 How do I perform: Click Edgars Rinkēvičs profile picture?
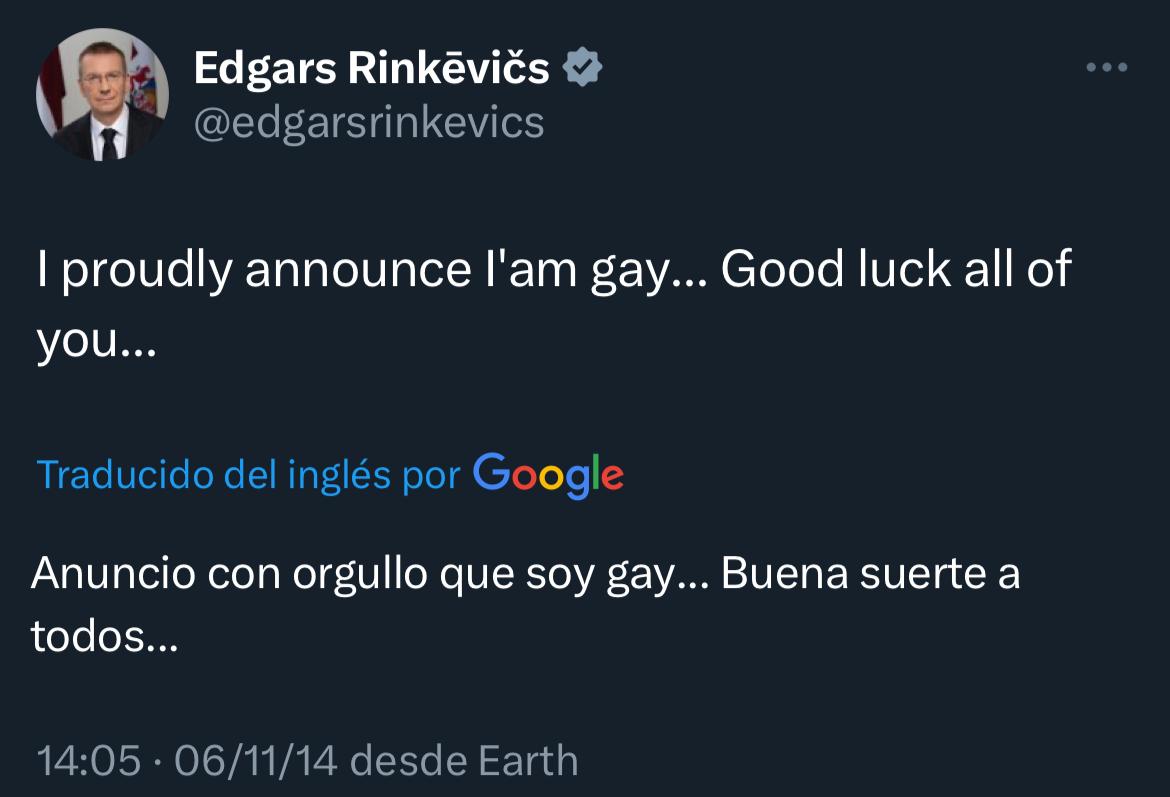(x=100, y=93)
